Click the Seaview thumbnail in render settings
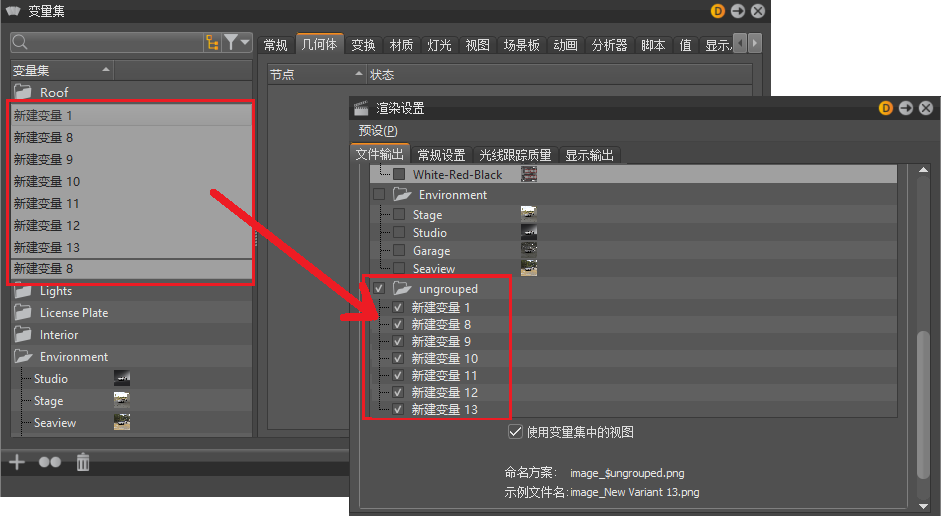 pyautogui.click(x=529, y=268)
